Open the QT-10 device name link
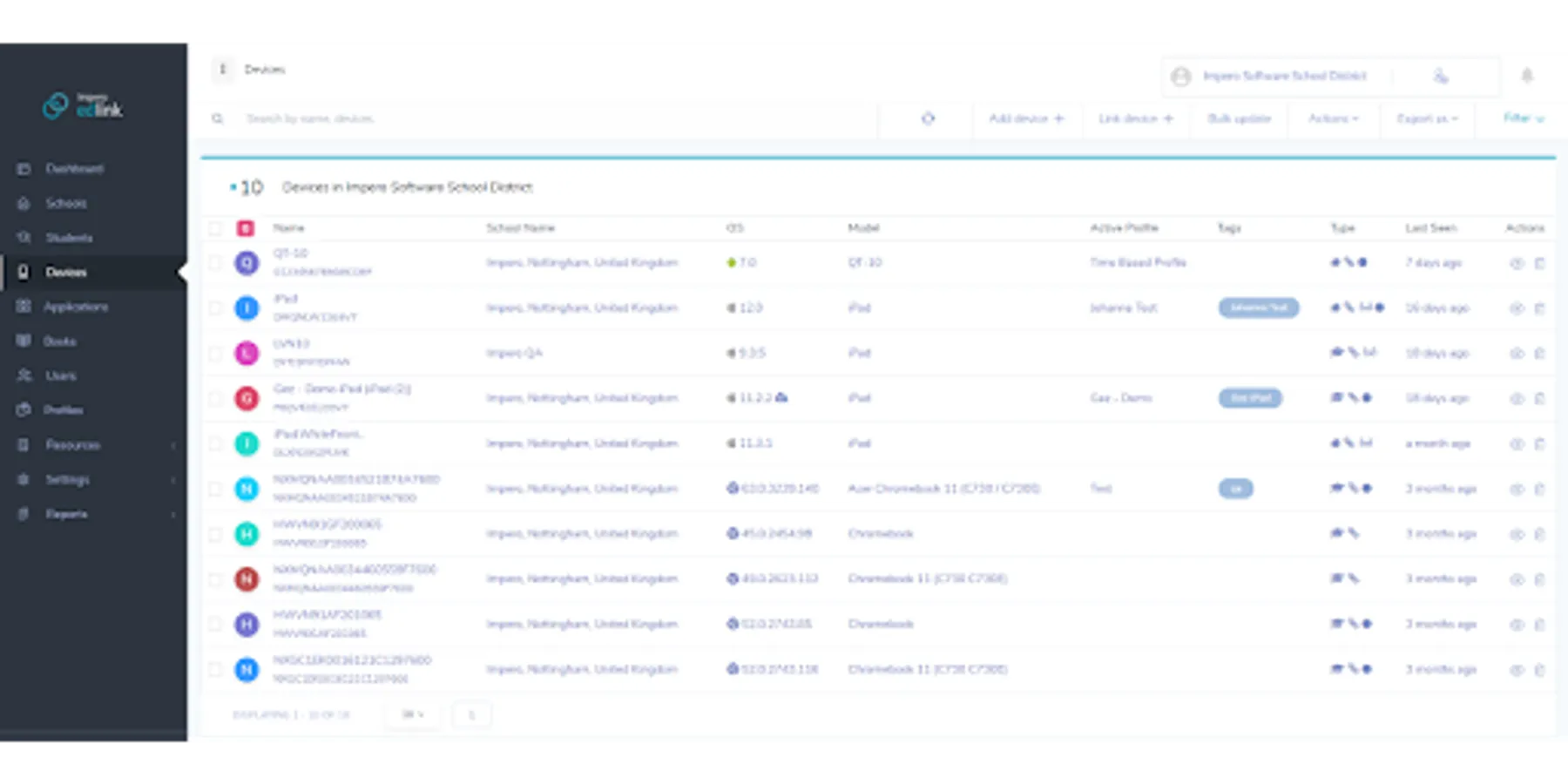This screenshot has height=784, width=1568. click(x=290, y=253)
